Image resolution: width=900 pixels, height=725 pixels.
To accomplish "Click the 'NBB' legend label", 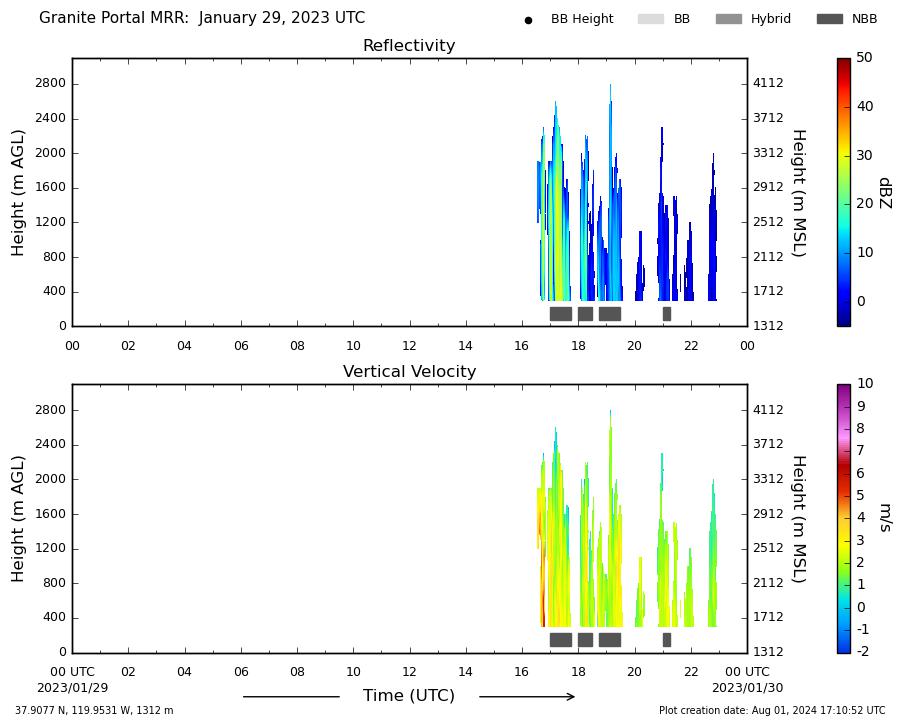I will [x=864, y=19].
